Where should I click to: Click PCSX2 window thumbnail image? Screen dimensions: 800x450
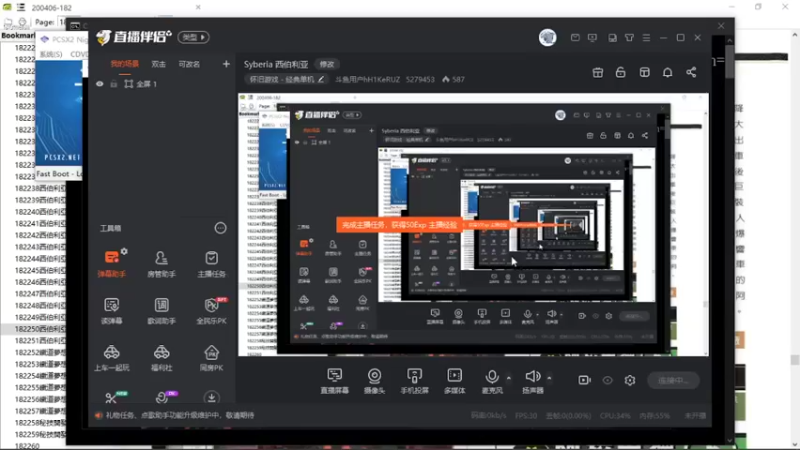[59, 113]
